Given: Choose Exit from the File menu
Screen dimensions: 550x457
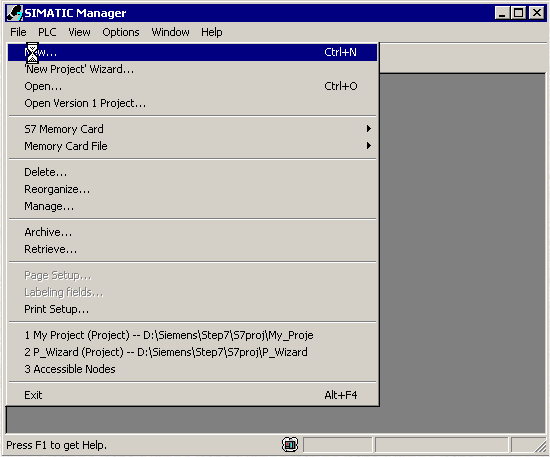Looking at the screenshot, I should [x=192, y=395].
